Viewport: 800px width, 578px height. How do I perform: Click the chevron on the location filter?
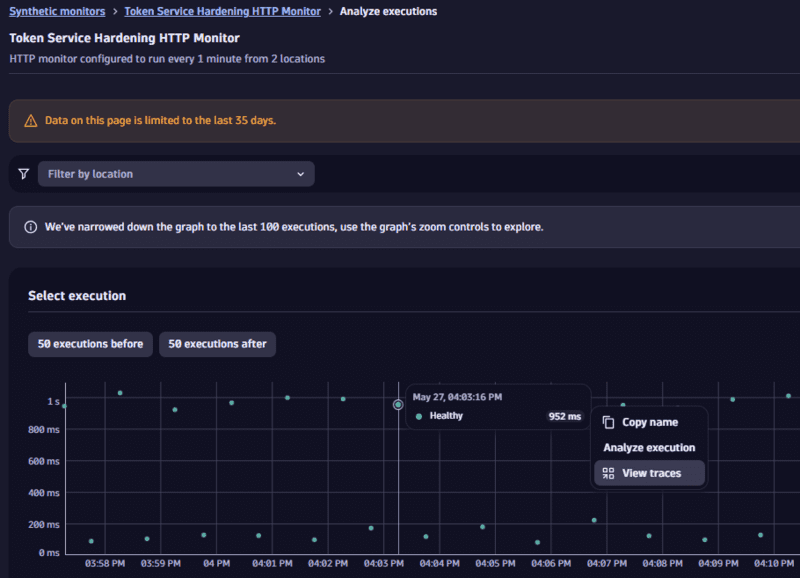(300, 173)
